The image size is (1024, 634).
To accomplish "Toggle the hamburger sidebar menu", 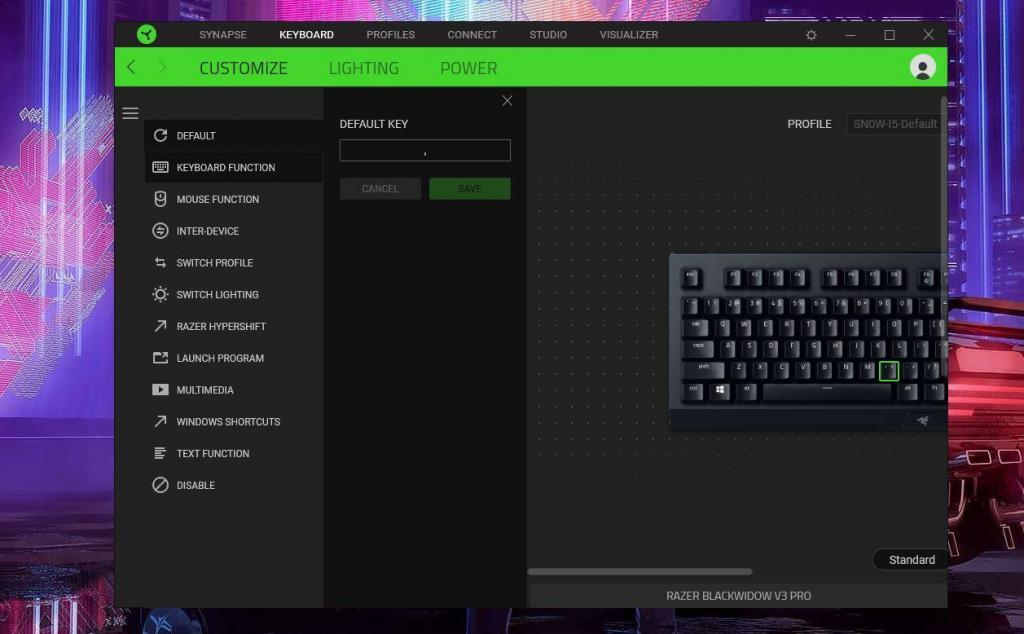I will coord(130,113).
